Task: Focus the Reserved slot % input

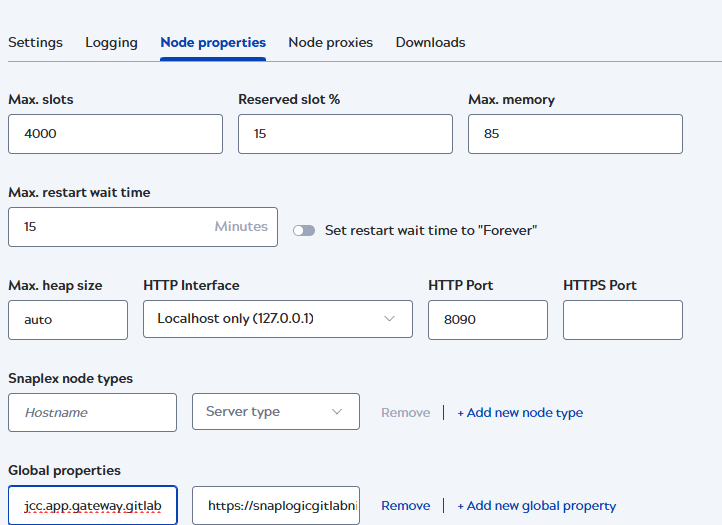Action: (x=345, y=134)
